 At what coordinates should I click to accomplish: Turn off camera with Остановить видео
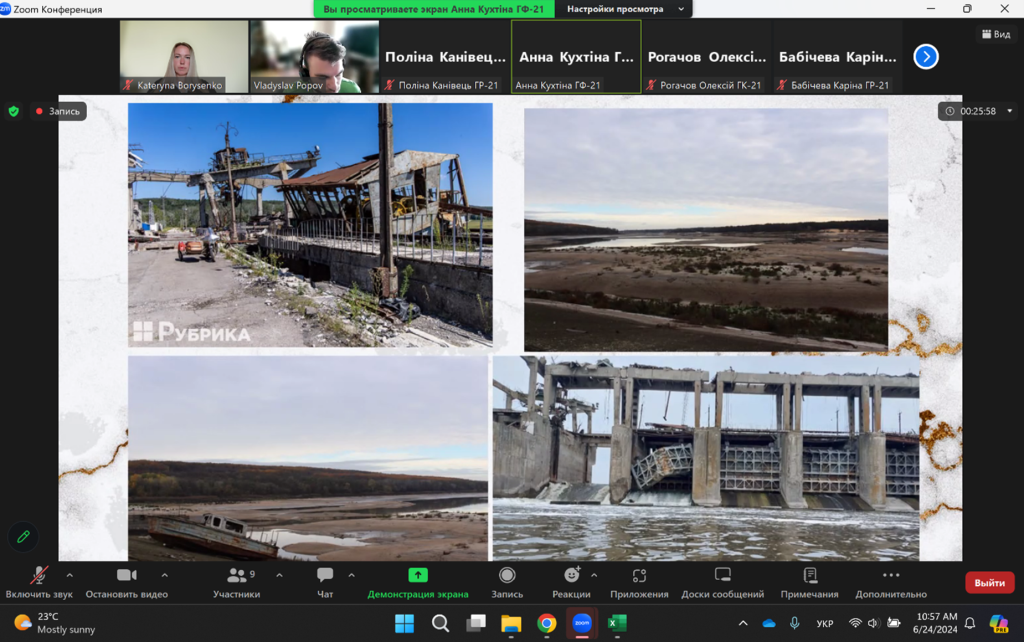point(126,582)
